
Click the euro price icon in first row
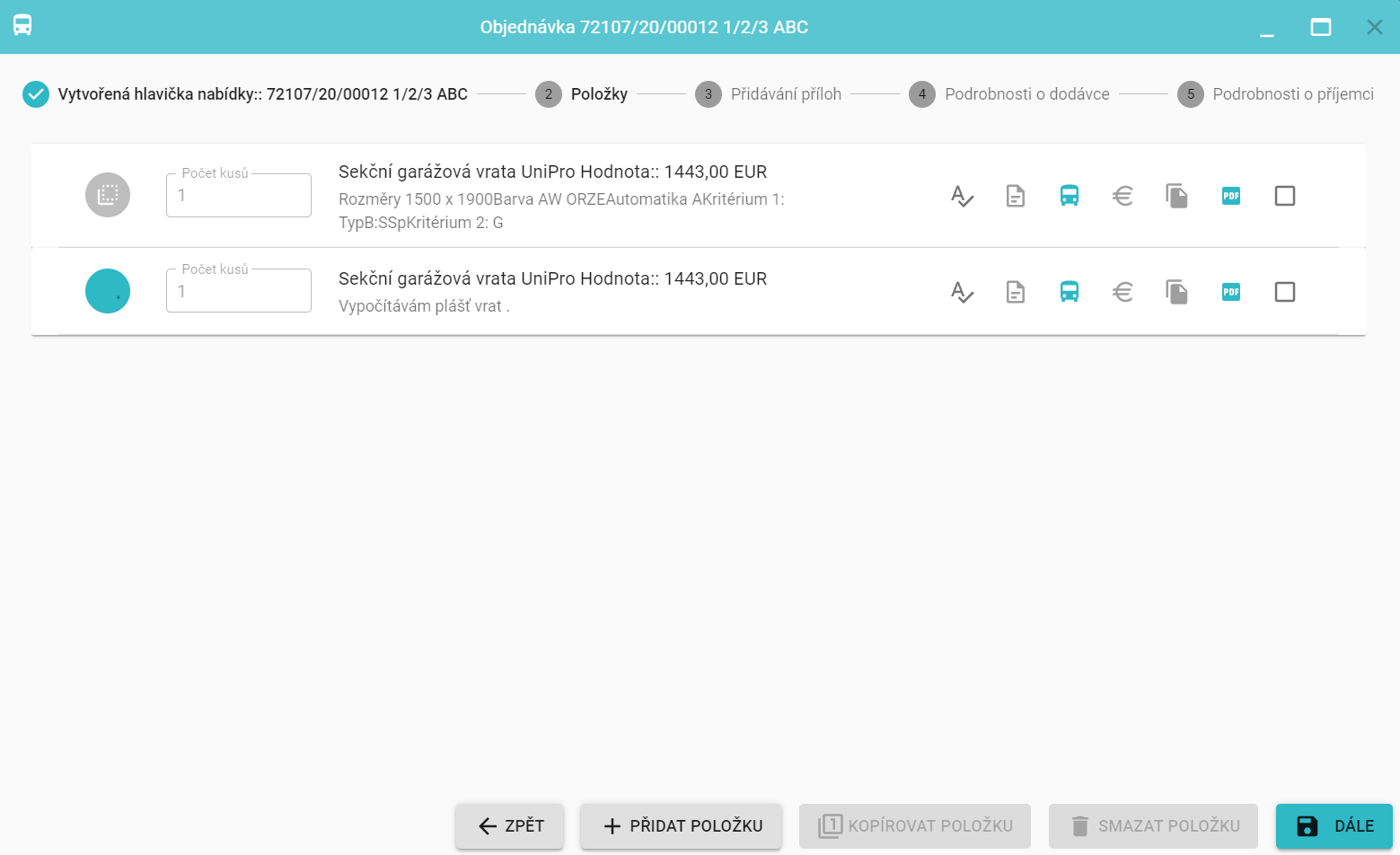point(1123,196)
